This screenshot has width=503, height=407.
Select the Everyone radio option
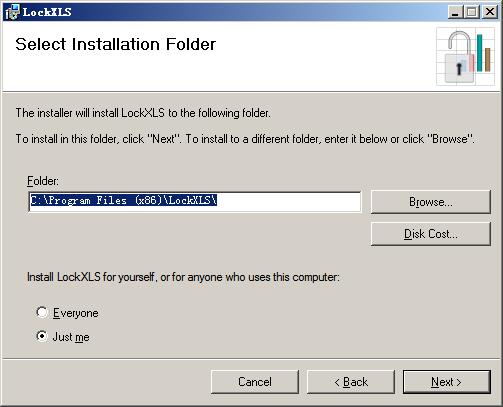click(42, 312)
